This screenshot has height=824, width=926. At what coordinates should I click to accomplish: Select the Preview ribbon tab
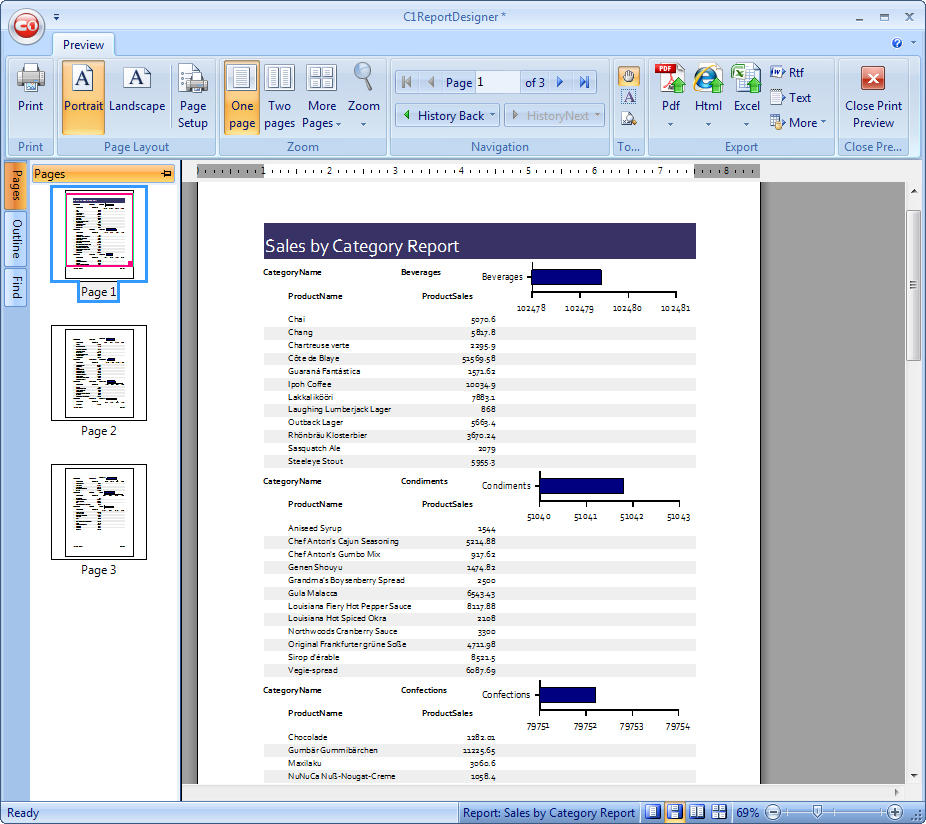pyautogui.click(x=84, y=44)
